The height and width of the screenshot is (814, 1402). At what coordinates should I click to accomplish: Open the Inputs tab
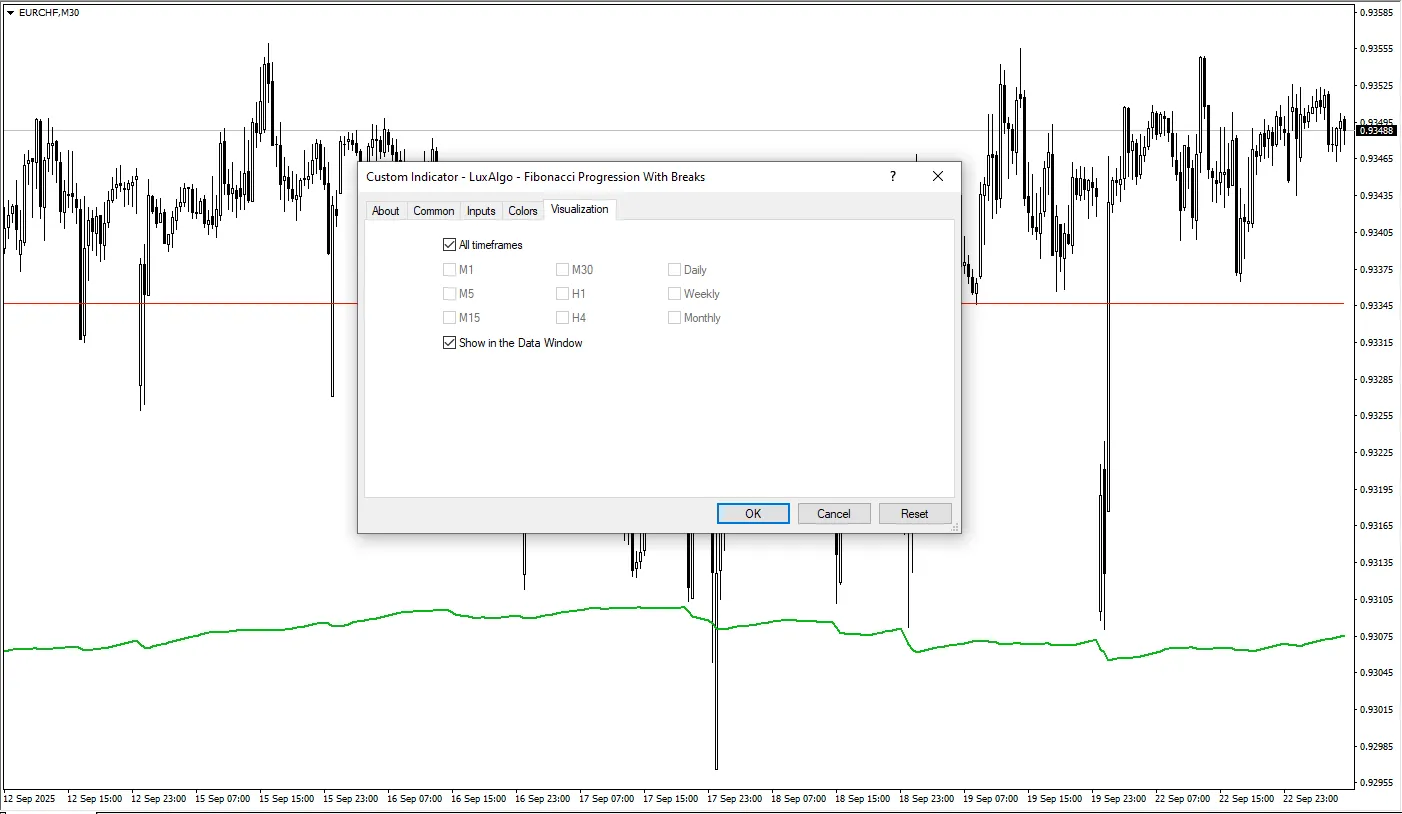point(480,210)
